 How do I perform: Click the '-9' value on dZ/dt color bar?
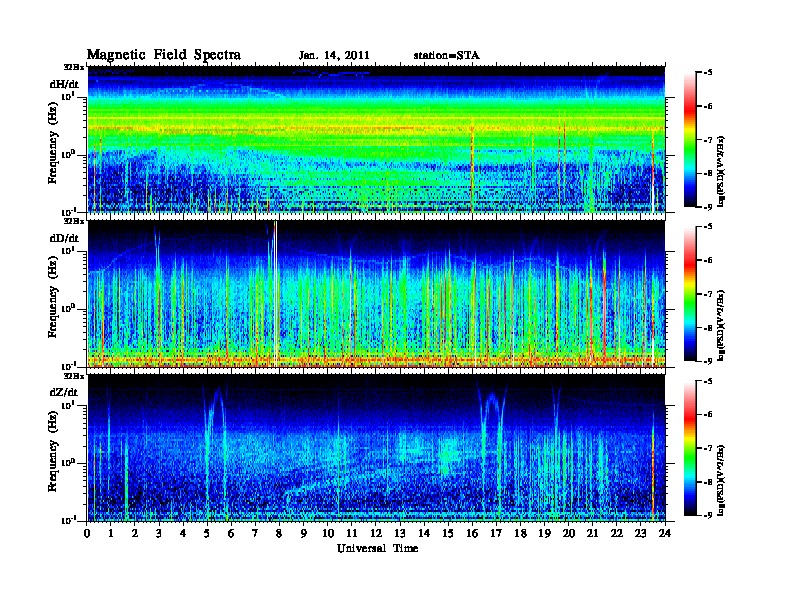[x=708, y=515]
